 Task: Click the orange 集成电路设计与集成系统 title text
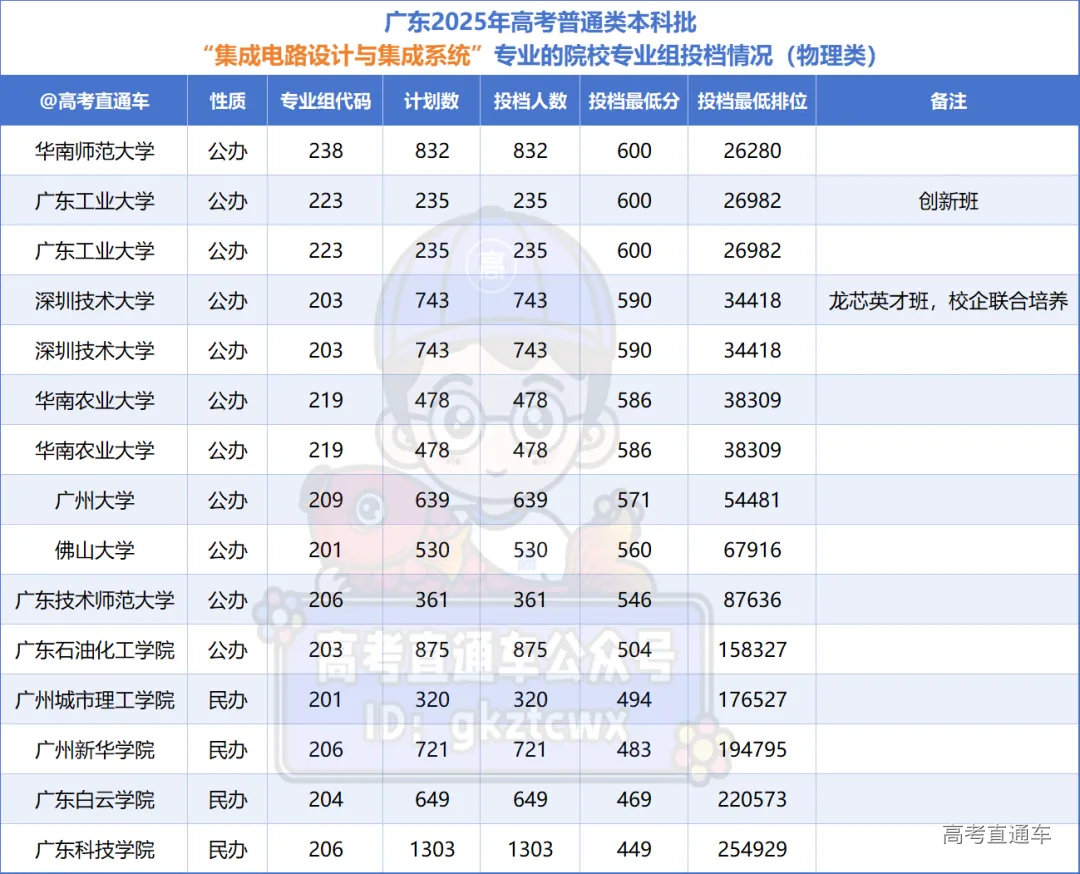[x=349, y=56]
